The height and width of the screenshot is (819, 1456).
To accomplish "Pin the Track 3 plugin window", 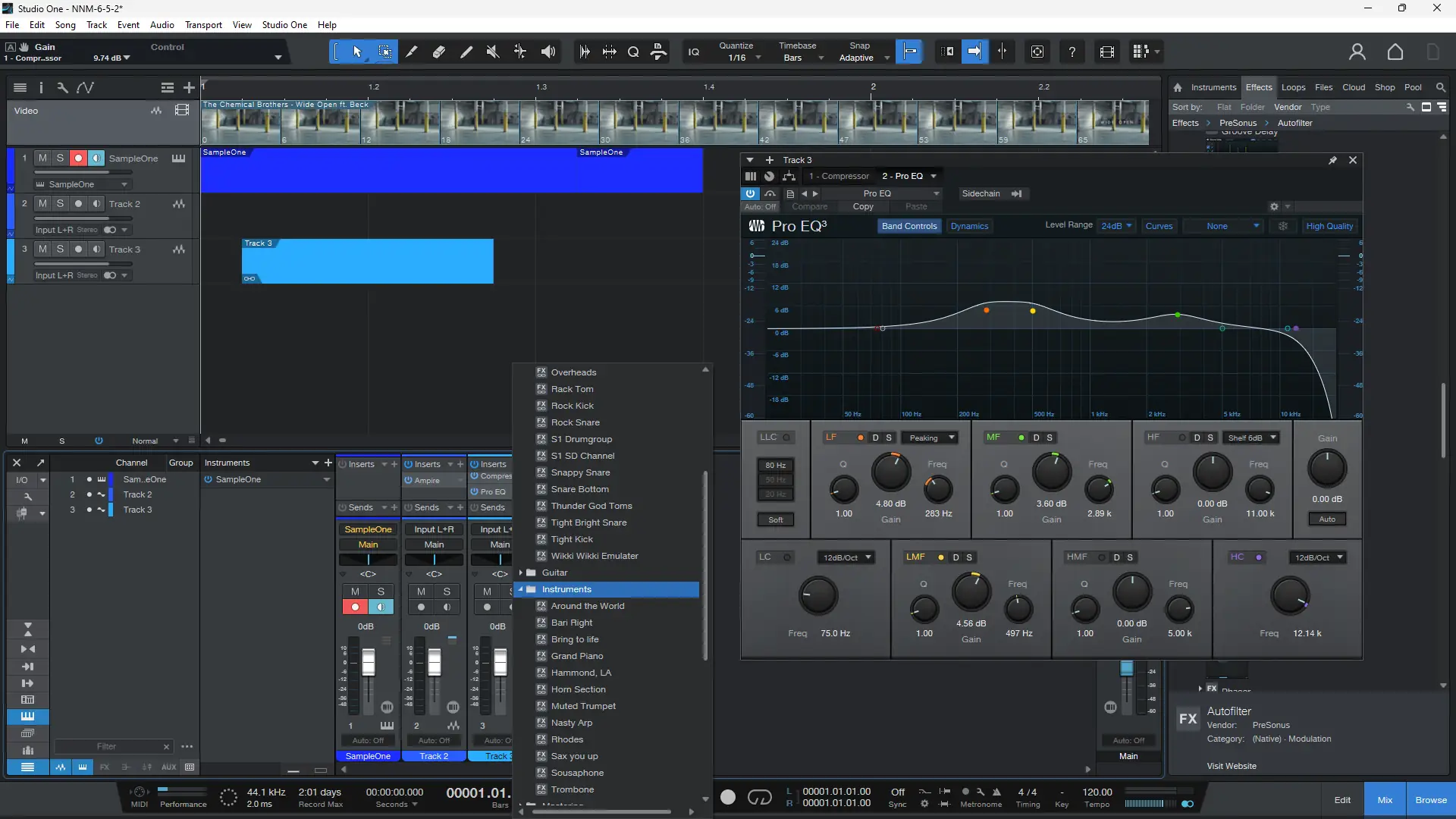I will [1332, 160].
